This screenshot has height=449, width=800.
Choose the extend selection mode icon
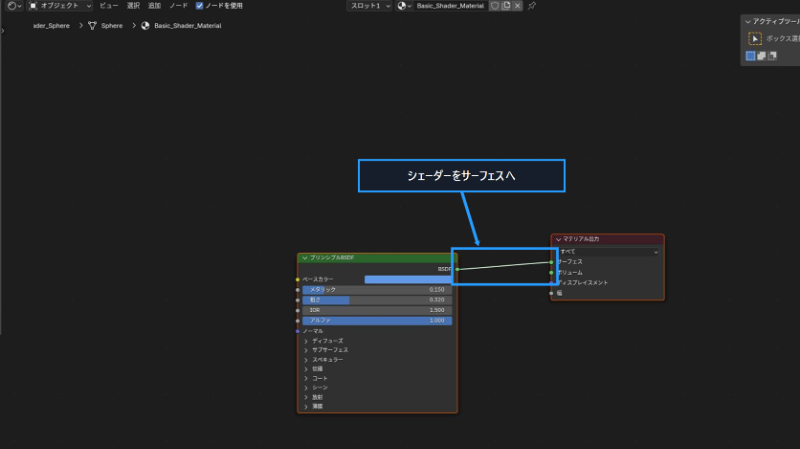(x=761, y=56)
